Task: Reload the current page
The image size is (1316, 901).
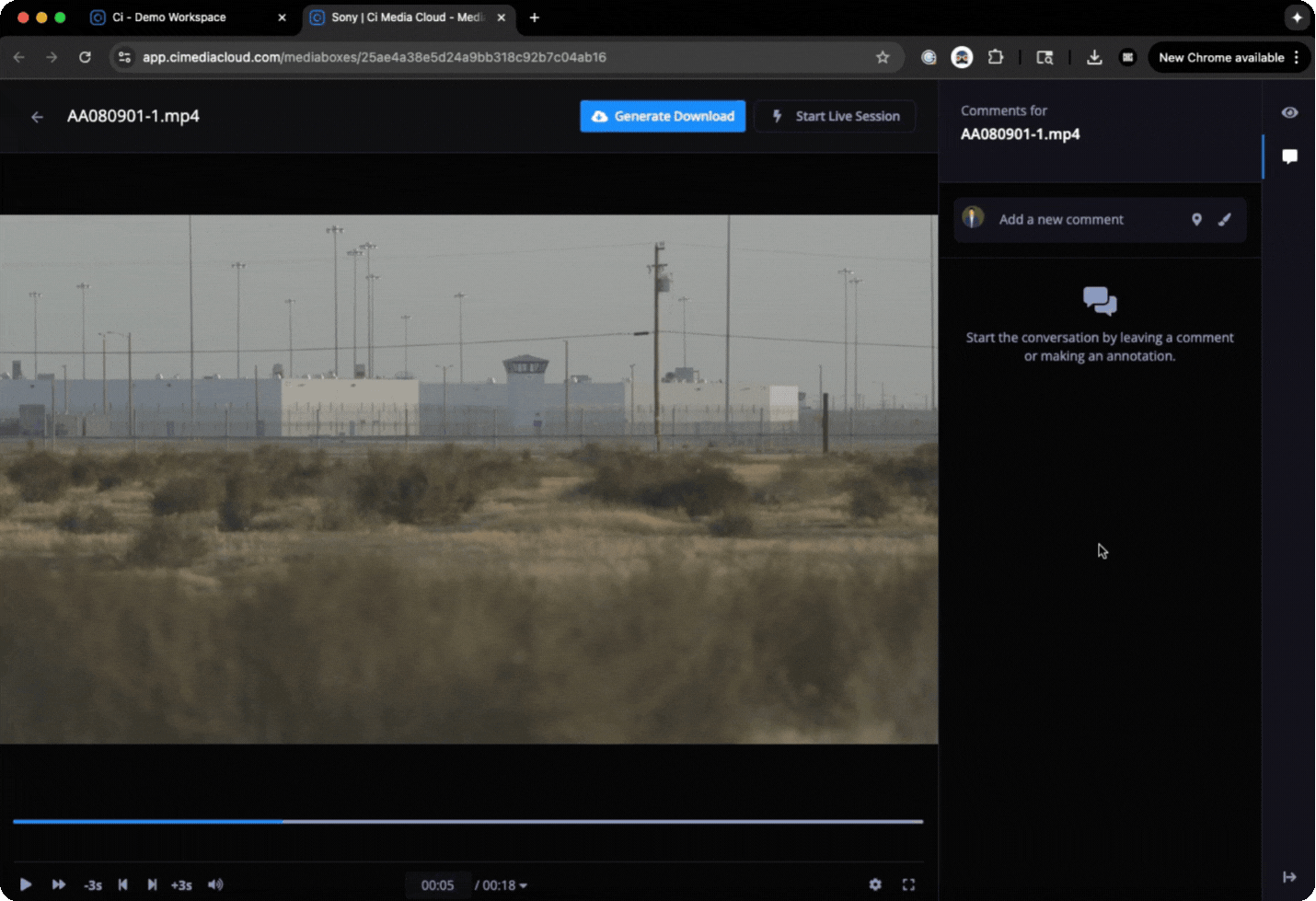Action: coord(85,57)
